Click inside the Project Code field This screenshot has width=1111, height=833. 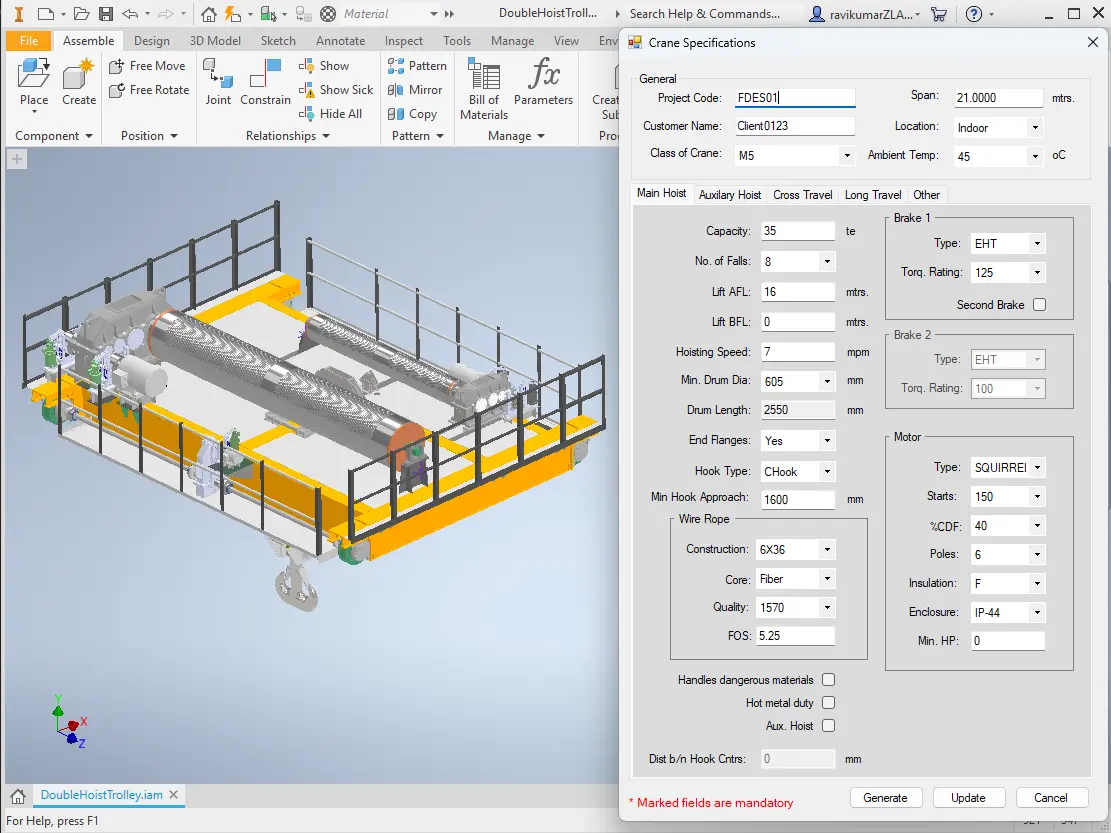[795, 97]
